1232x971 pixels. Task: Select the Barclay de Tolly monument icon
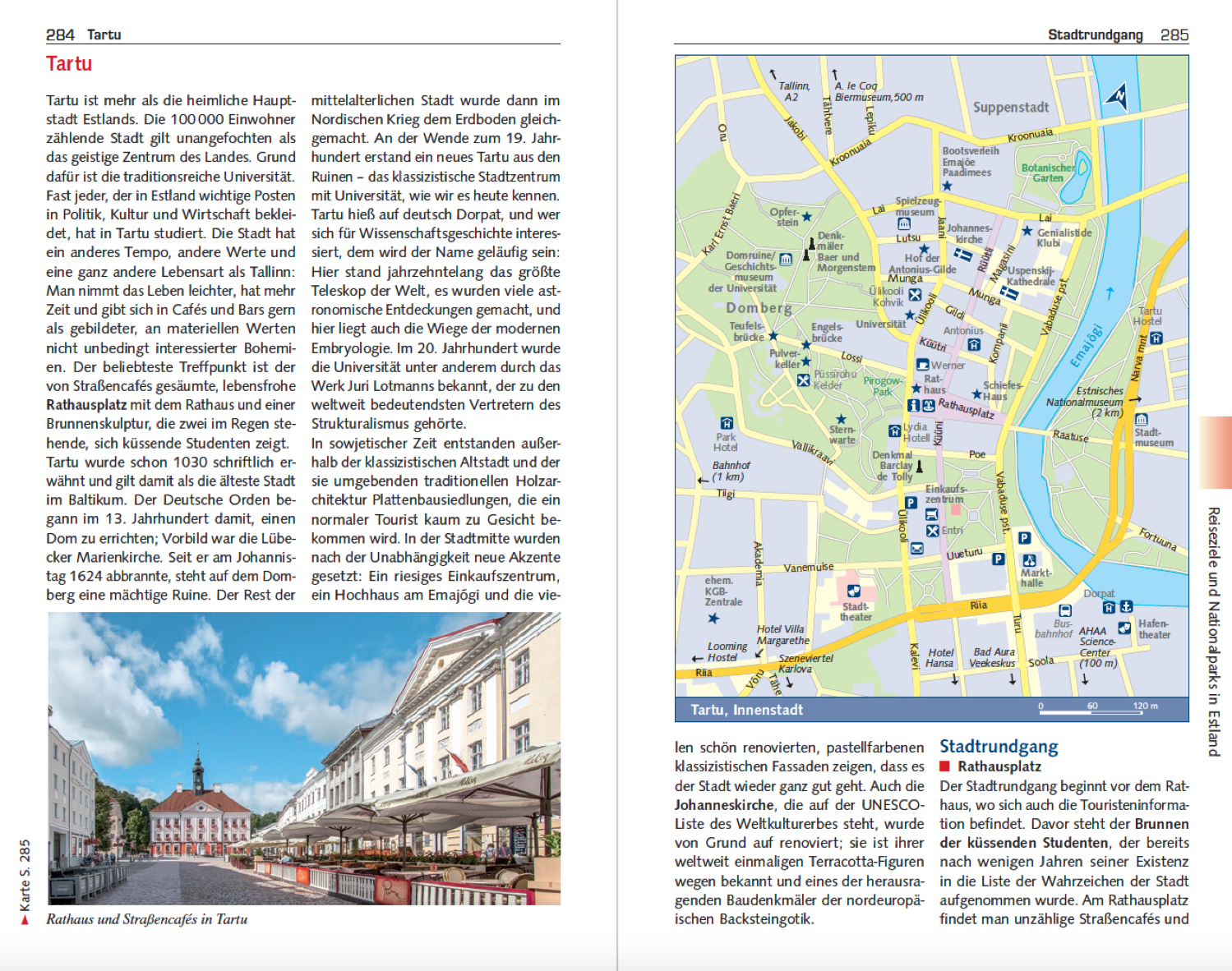point(920,466)
